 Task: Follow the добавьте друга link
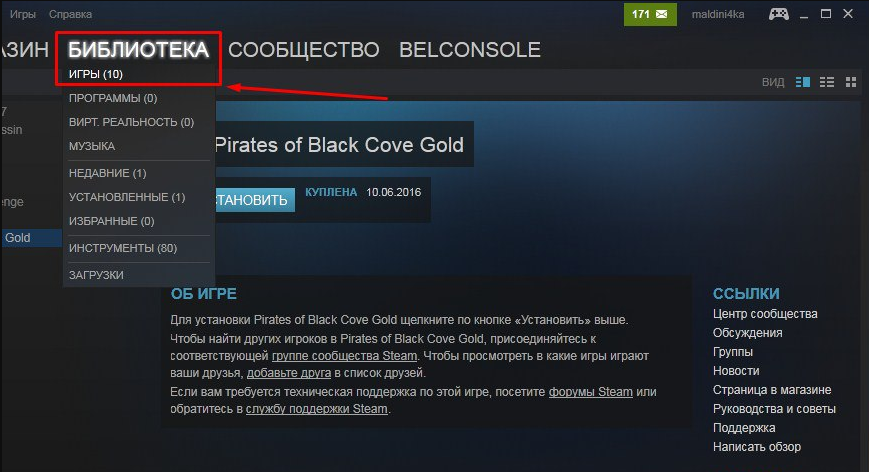coord(289,373)
